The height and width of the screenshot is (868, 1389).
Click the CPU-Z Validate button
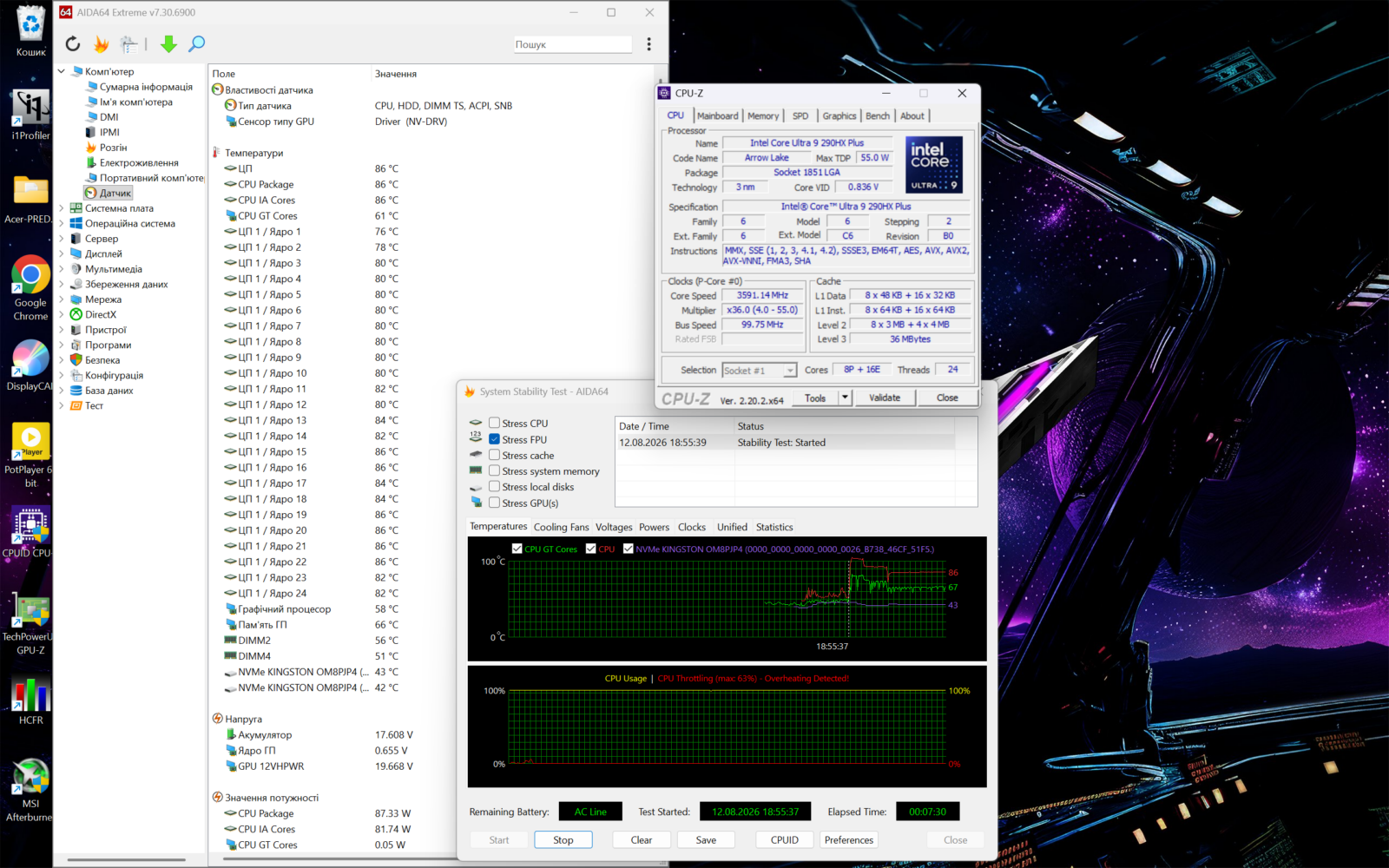885,398
